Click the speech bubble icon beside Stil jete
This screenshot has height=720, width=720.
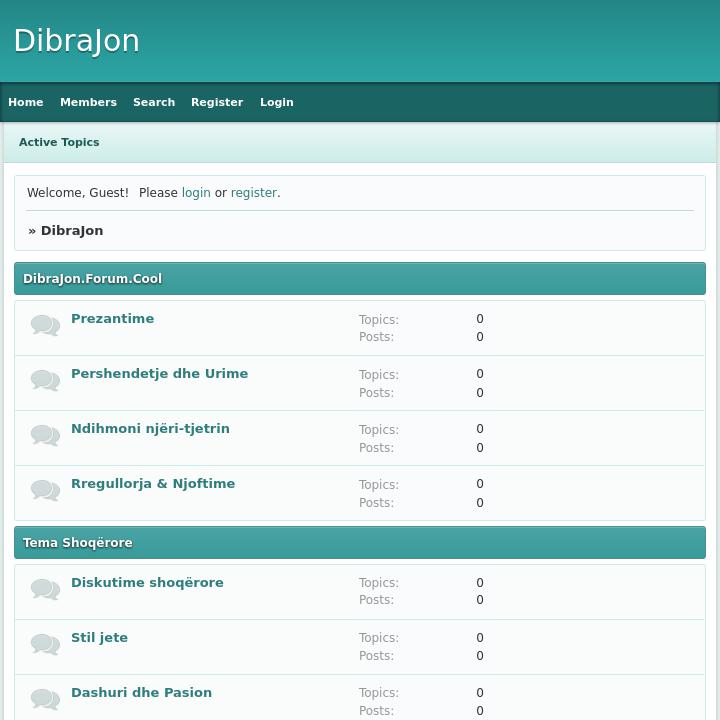pyautogui.click(x=45, y=644)
